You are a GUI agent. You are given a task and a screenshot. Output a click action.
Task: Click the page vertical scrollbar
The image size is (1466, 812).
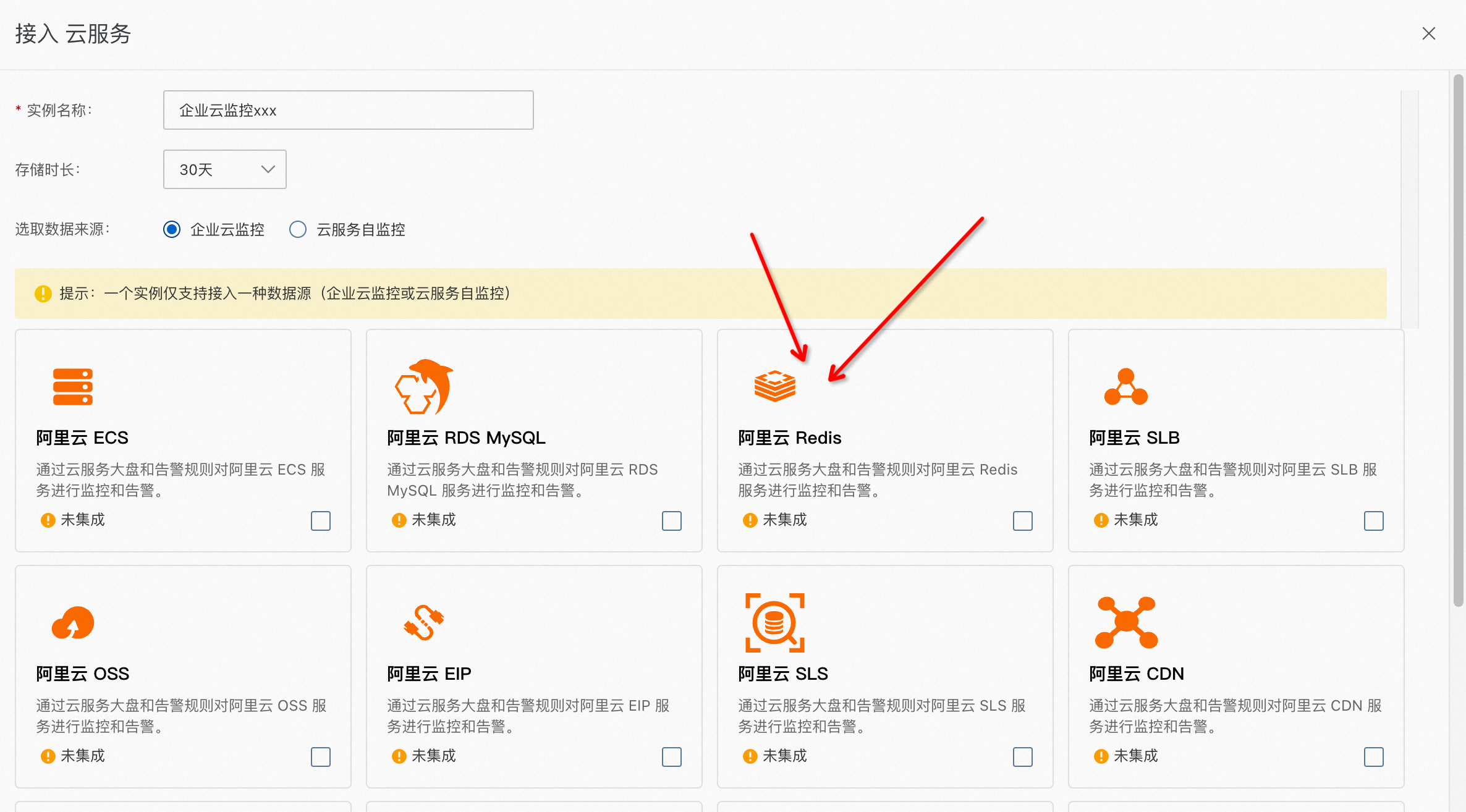[1459, 340]
